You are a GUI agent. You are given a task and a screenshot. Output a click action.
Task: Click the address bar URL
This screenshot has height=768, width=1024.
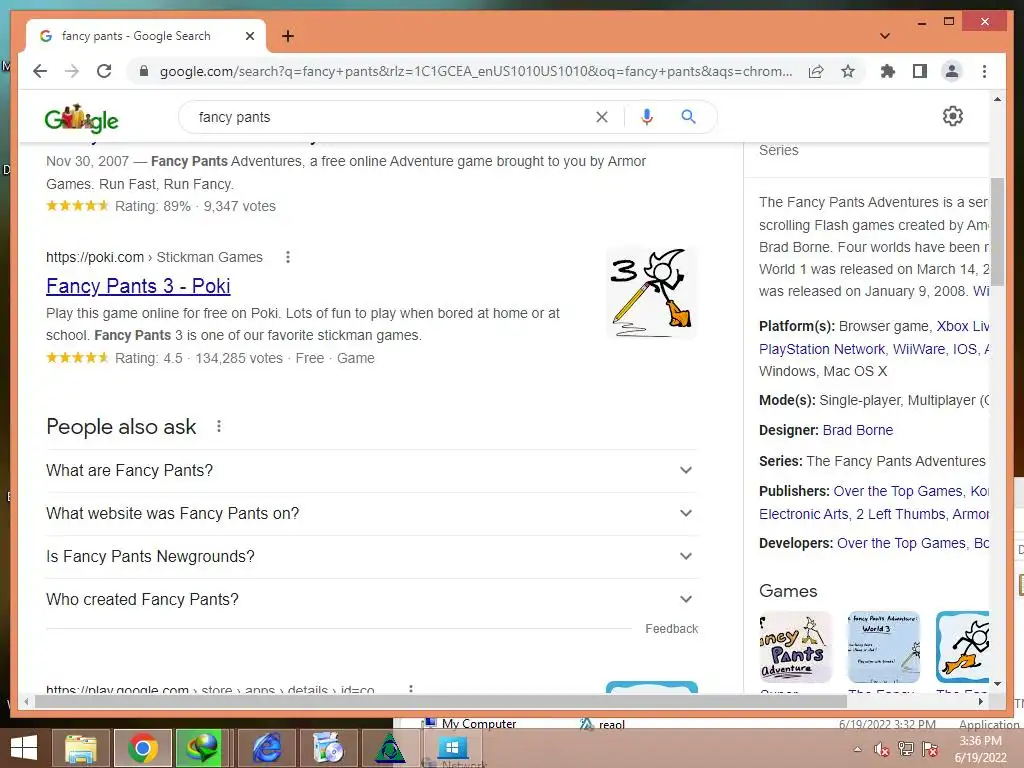point(475,71)
